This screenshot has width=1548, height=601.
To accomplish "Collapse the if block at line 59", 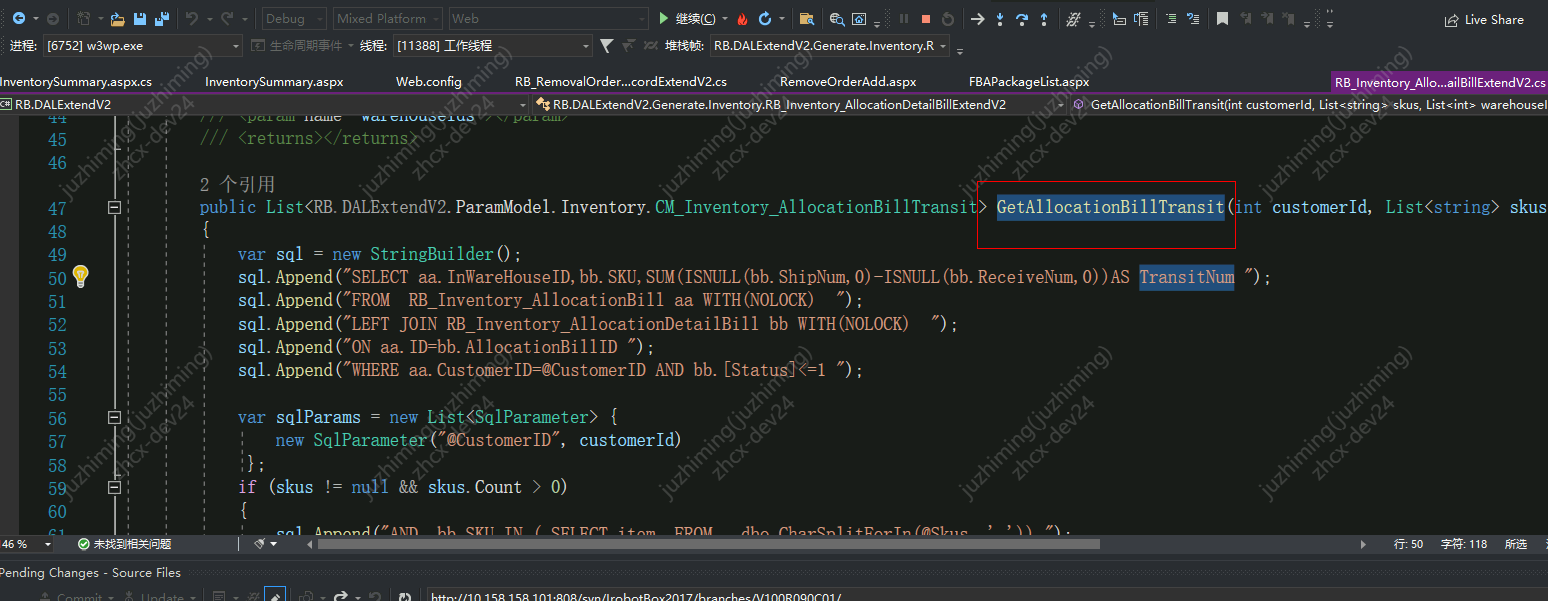I will pos(114,487).
